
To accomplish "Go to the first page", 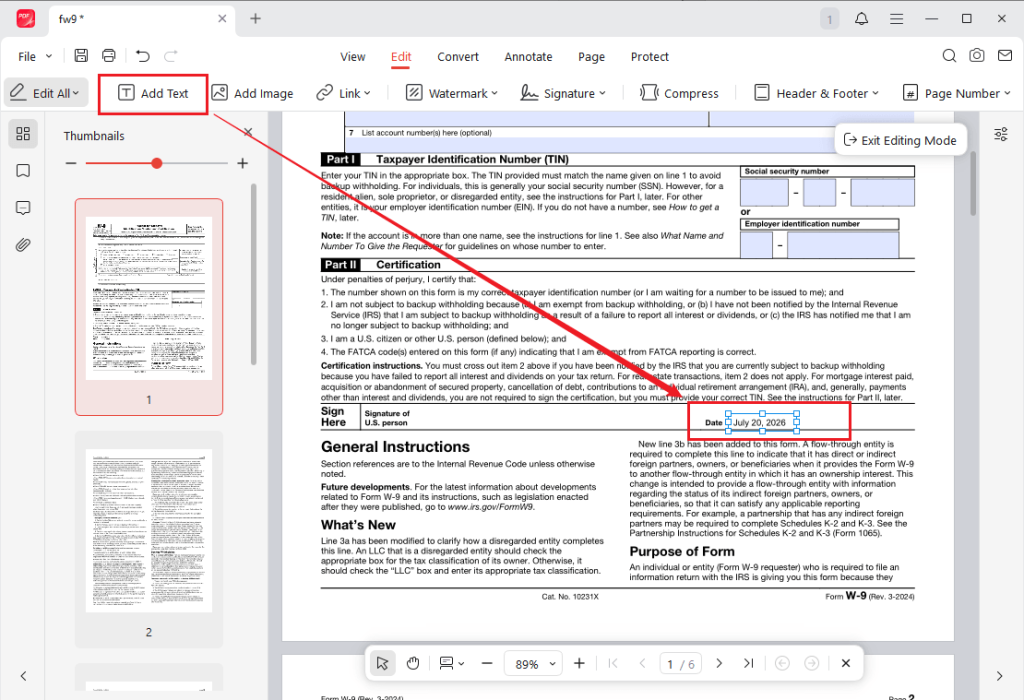I will tap(613, 663).
